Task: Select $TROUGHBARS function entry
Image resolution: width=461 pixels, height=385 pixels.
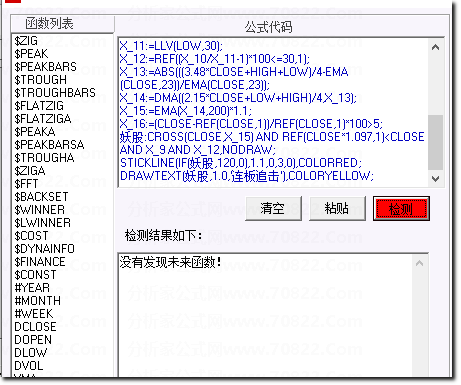Action: pos(55,93)
